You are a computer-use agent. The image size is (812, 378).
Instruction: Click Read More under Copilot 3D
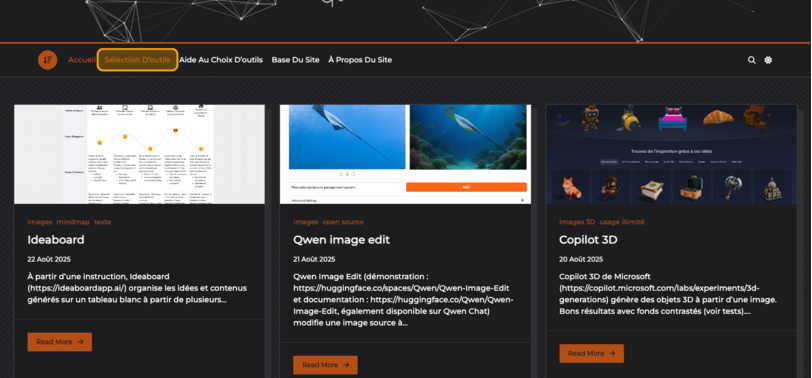(x=591, y=353)
